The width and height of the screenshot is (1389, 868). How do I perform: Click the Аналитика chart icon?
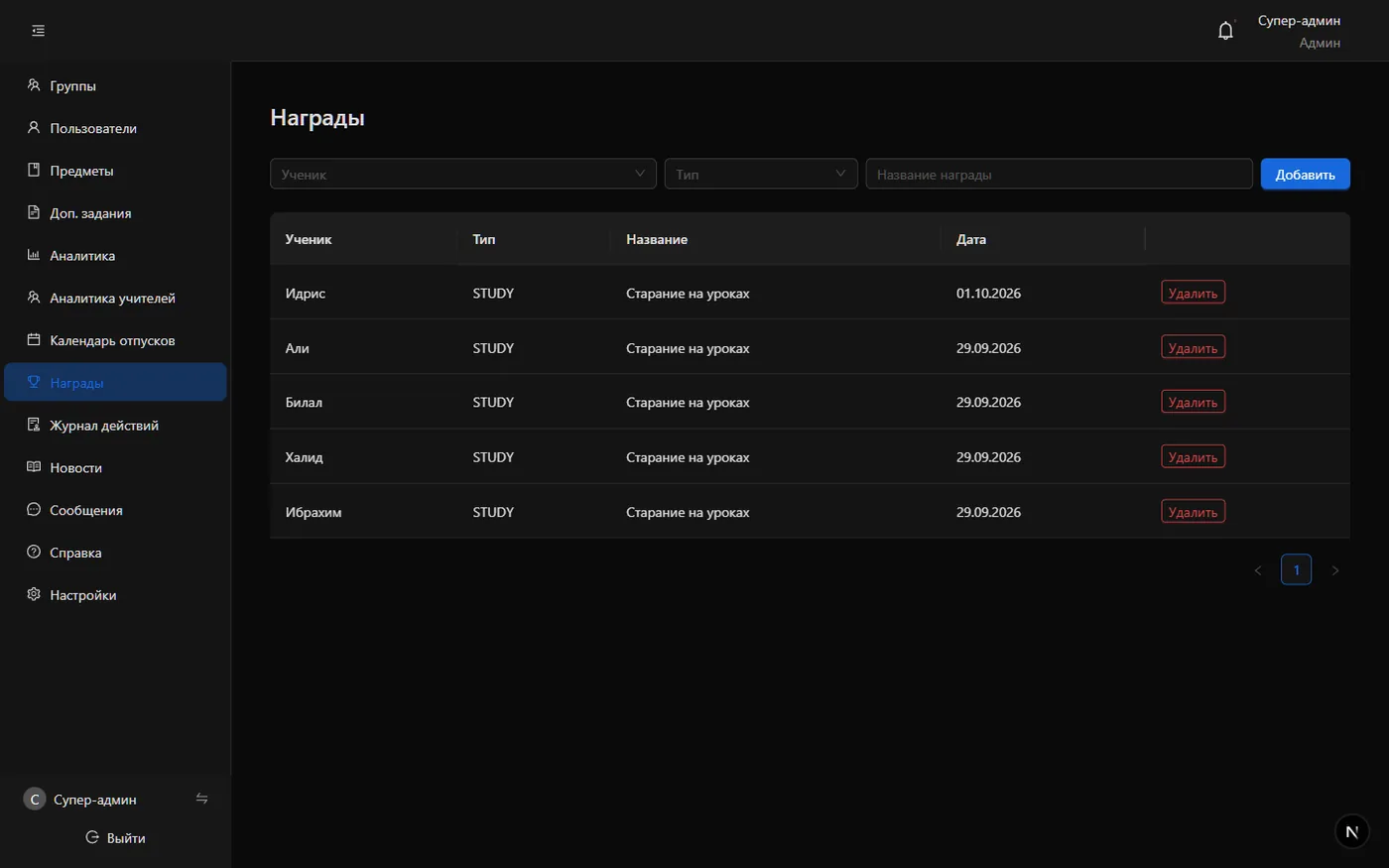click(34, 255)
